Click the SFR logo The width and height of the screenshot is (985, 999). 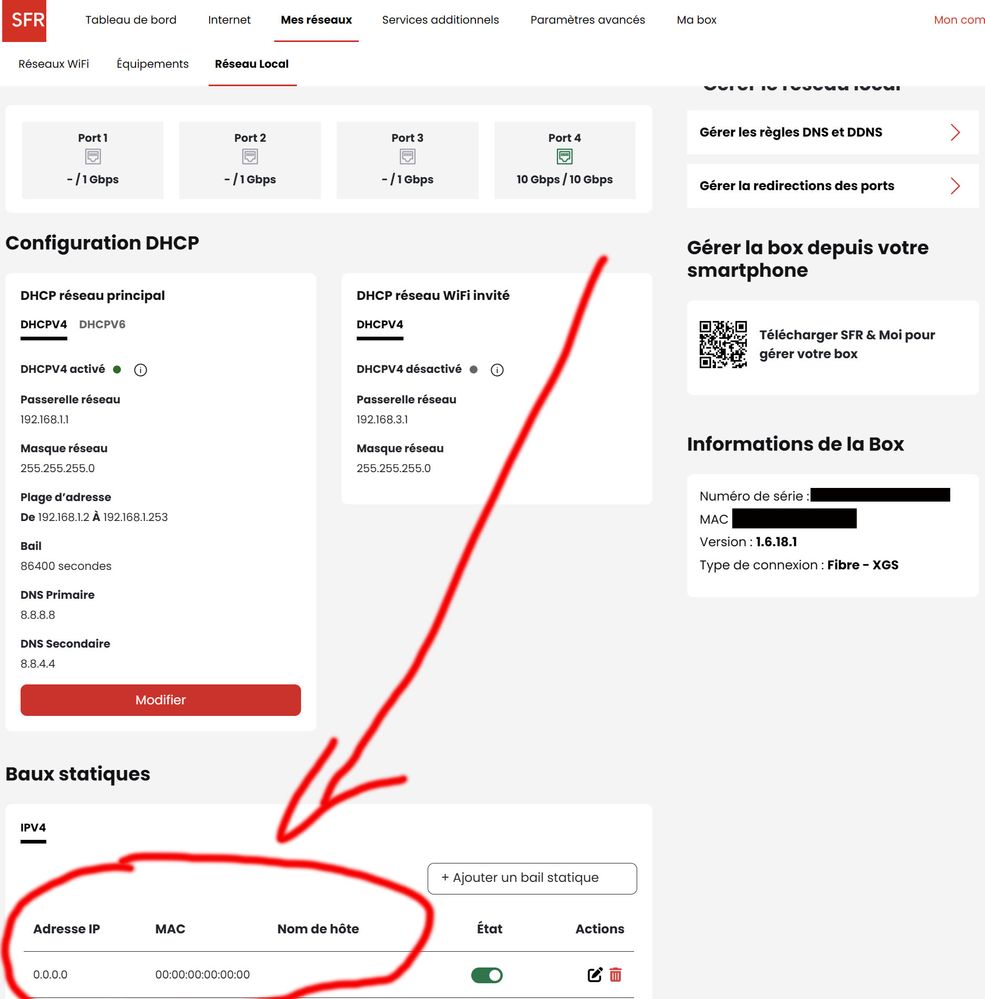[x=23, y=21]
